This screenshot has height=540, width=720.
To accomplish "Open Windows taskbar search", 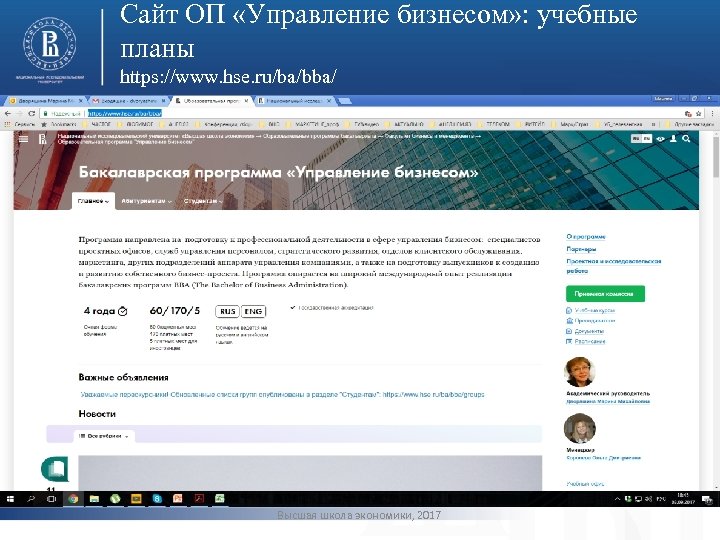I will (31, 499).
